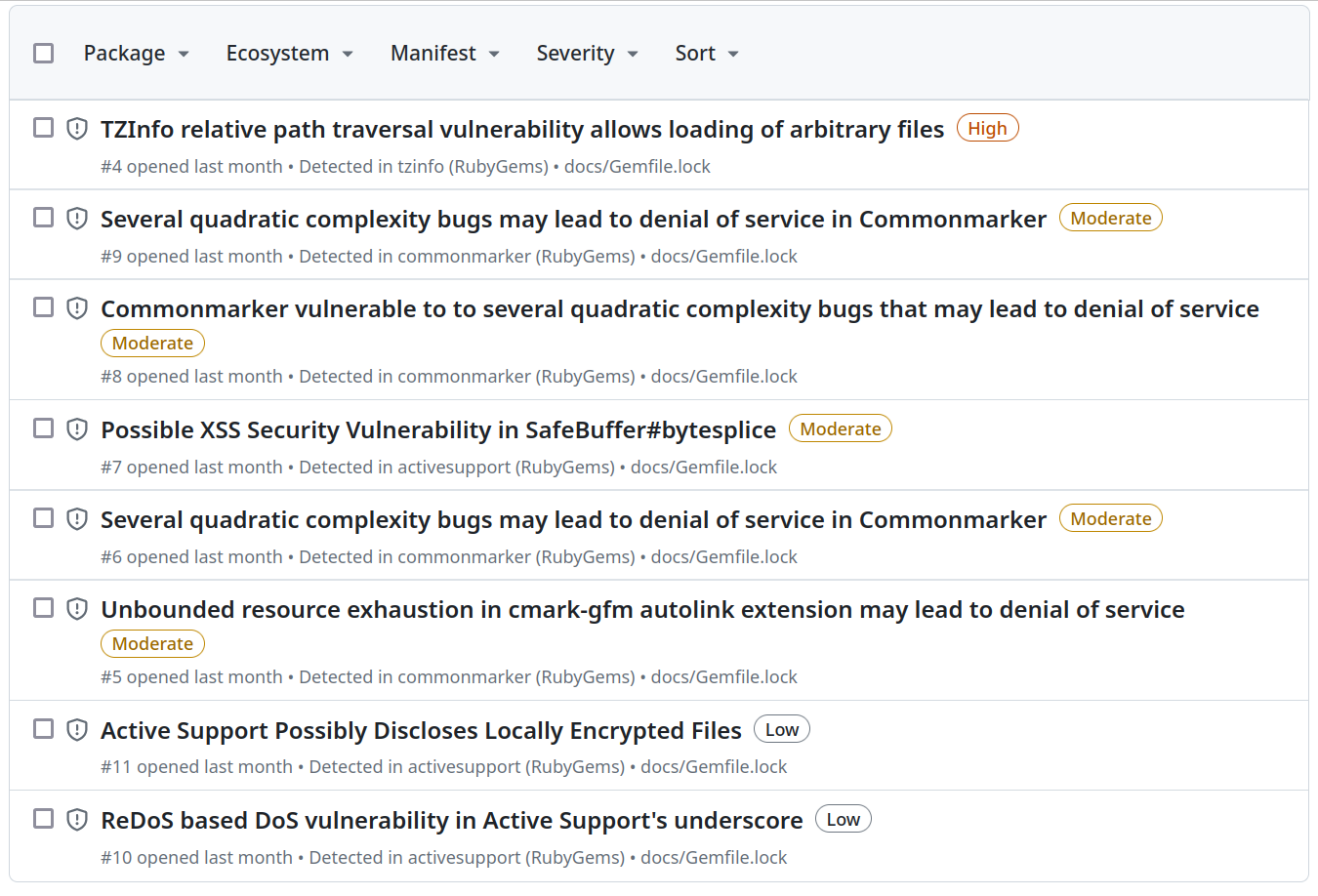Check the box for alert #8 Commonmarker

click(43, 306)
